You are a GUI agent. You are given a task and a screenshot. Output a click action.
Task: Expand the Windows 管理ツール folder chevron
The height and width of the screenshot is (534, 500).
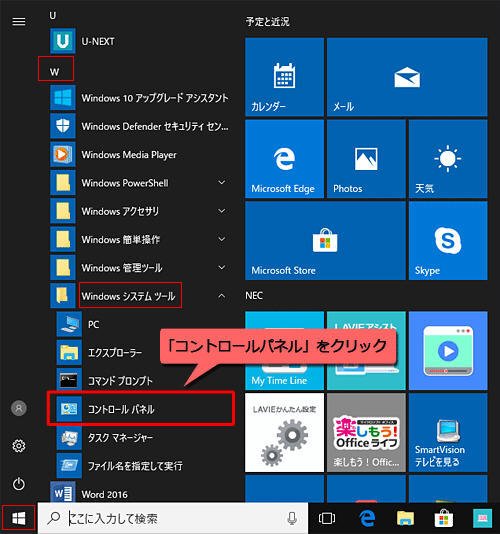coord(221,268)
